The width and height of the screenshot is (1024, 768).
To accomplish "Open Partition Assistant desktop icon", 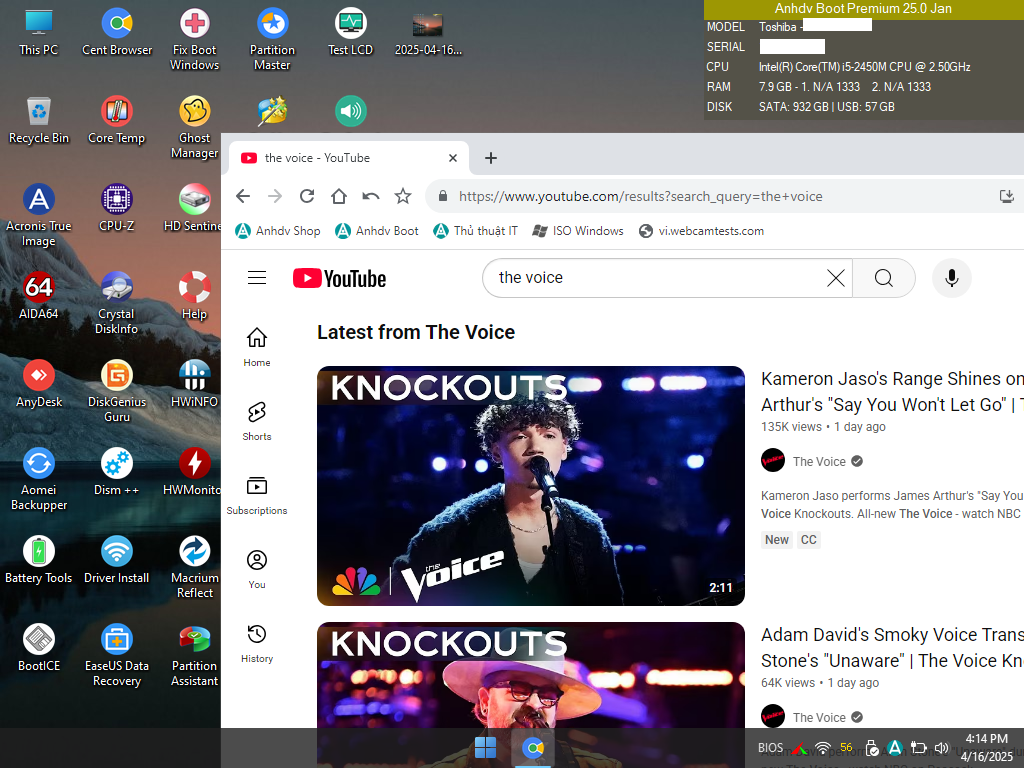I will 195,656.
